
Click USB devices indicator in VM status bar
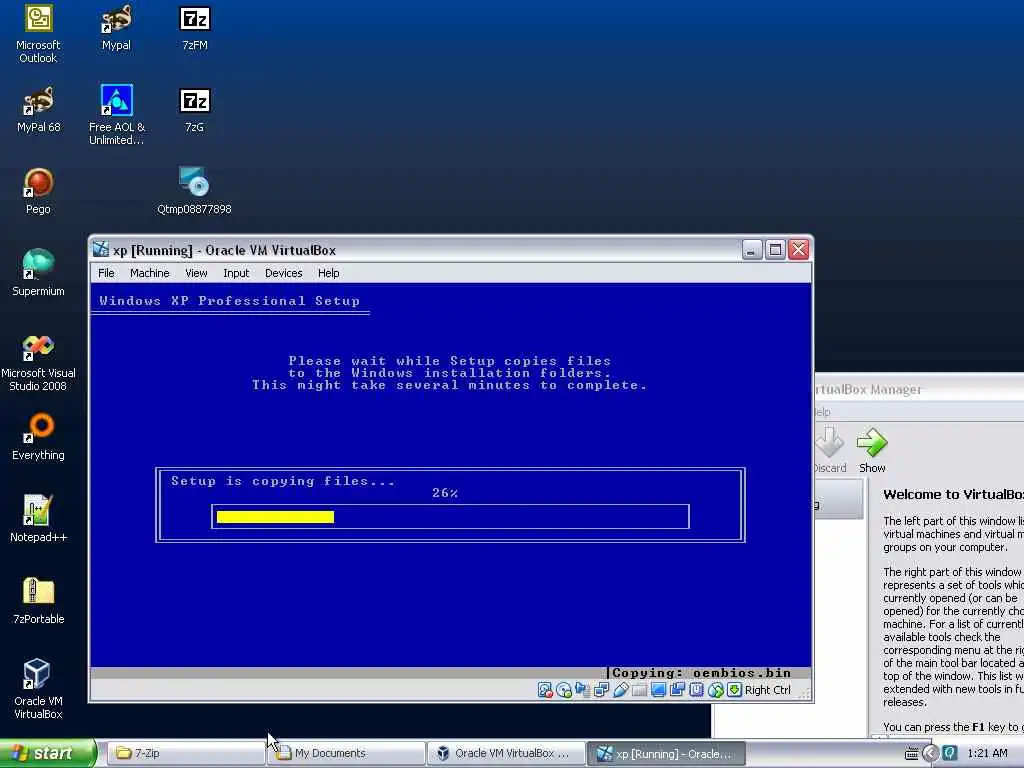point(620,690)
